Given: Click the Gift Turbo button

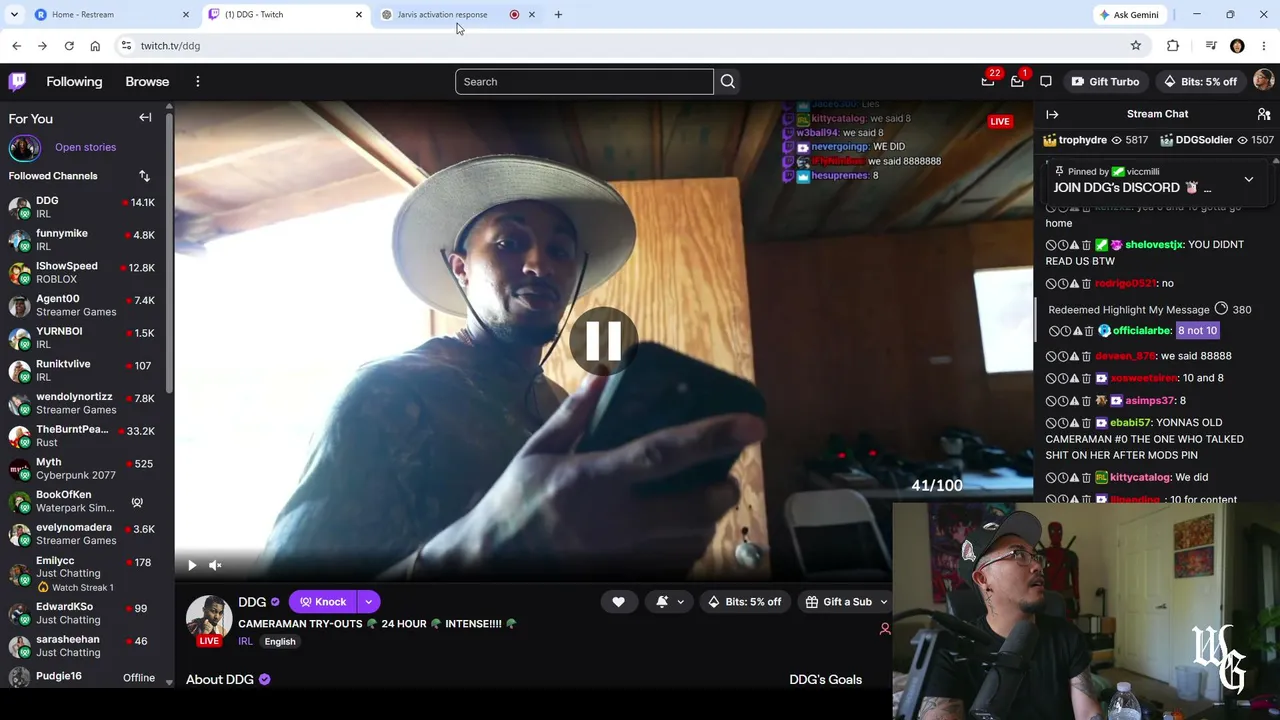Looking at the screenshot, I should (x=1105, y=82).
